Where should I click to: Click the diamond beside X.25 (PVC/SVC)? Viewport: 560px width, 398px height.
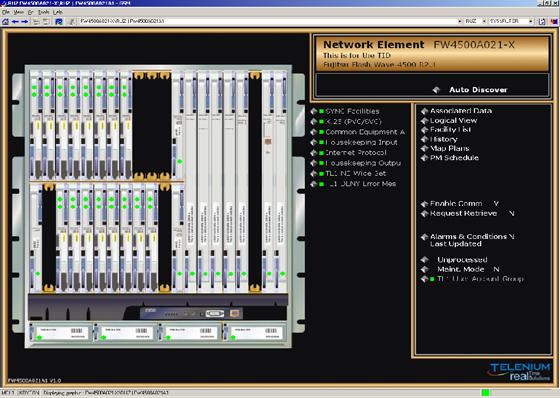[x=314, y=121]
